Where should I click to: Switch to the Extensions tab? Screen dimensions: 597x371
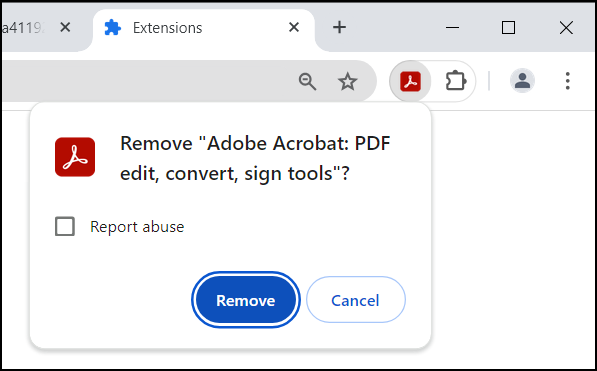click(194, 28)
